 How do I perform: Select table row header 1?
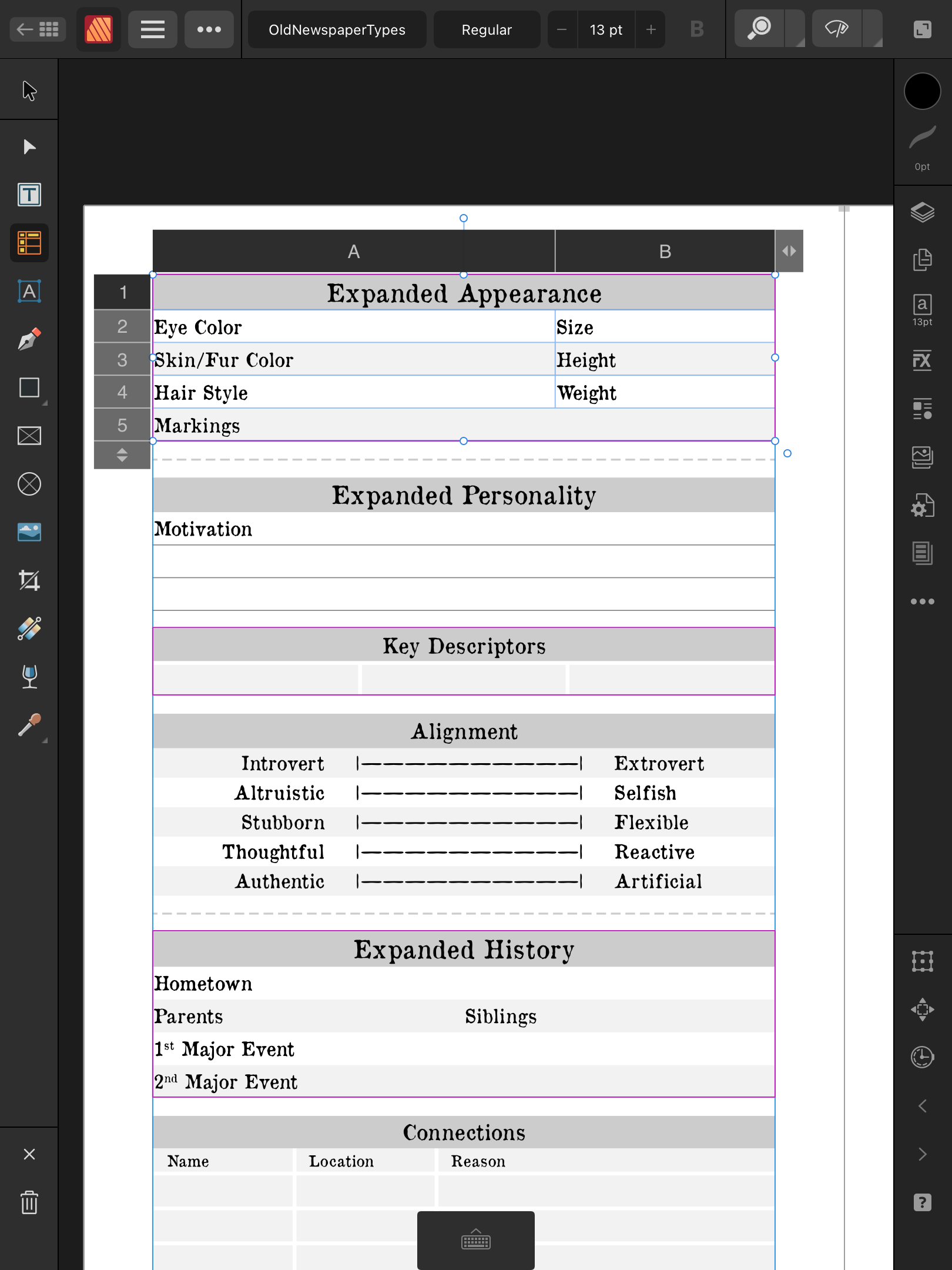(122, 292)
